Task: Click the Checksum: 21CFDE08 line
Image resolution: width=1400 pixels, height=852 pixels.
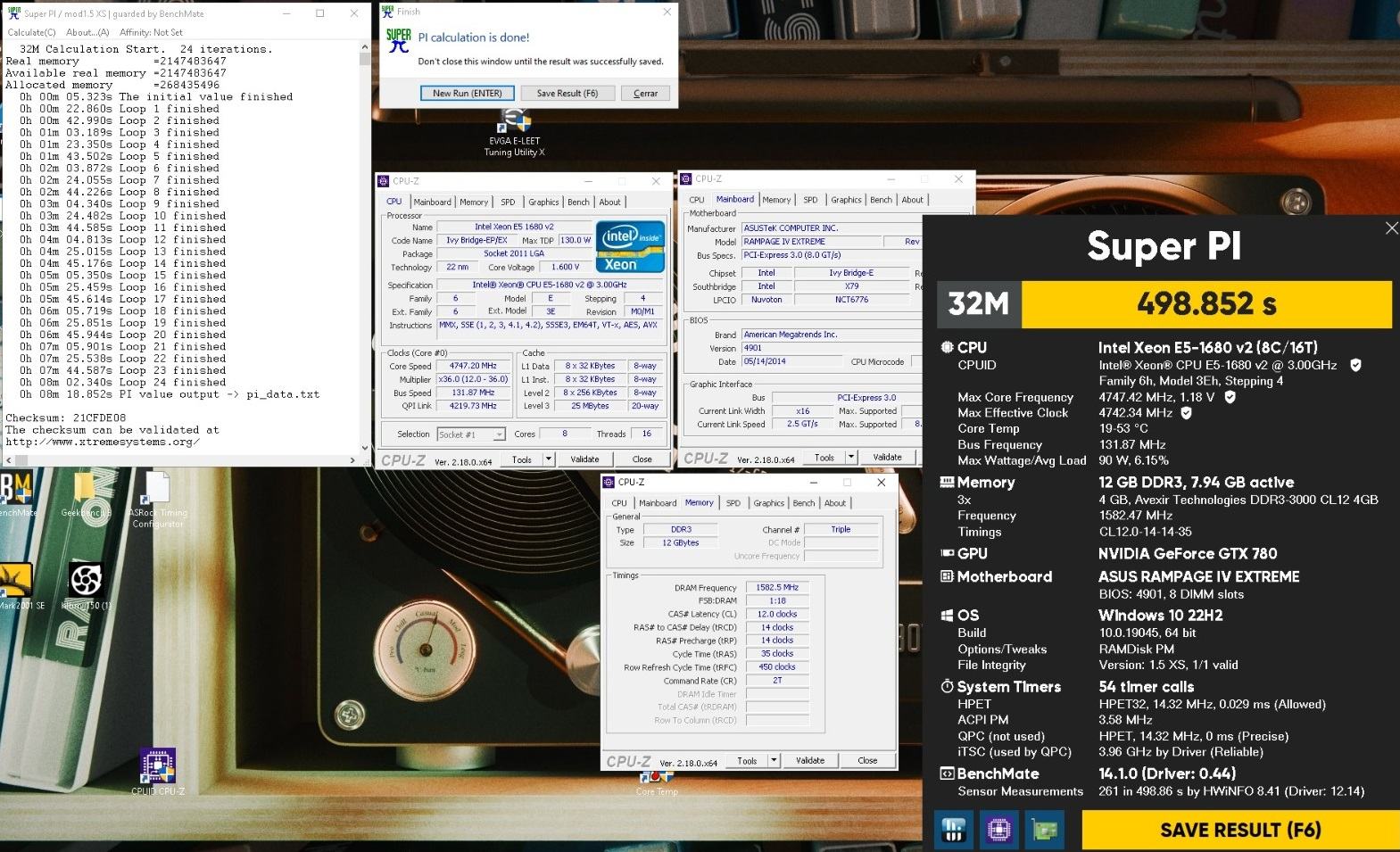Action: coord(66,418)
